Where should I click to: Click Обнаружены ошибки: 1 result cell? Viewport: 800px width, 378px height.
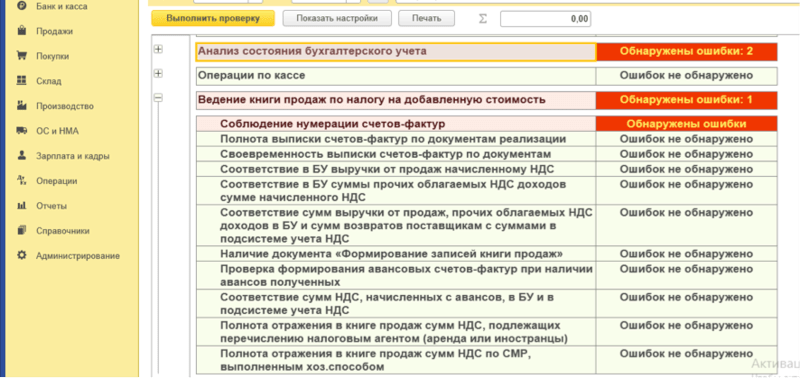tap(686, 100)
